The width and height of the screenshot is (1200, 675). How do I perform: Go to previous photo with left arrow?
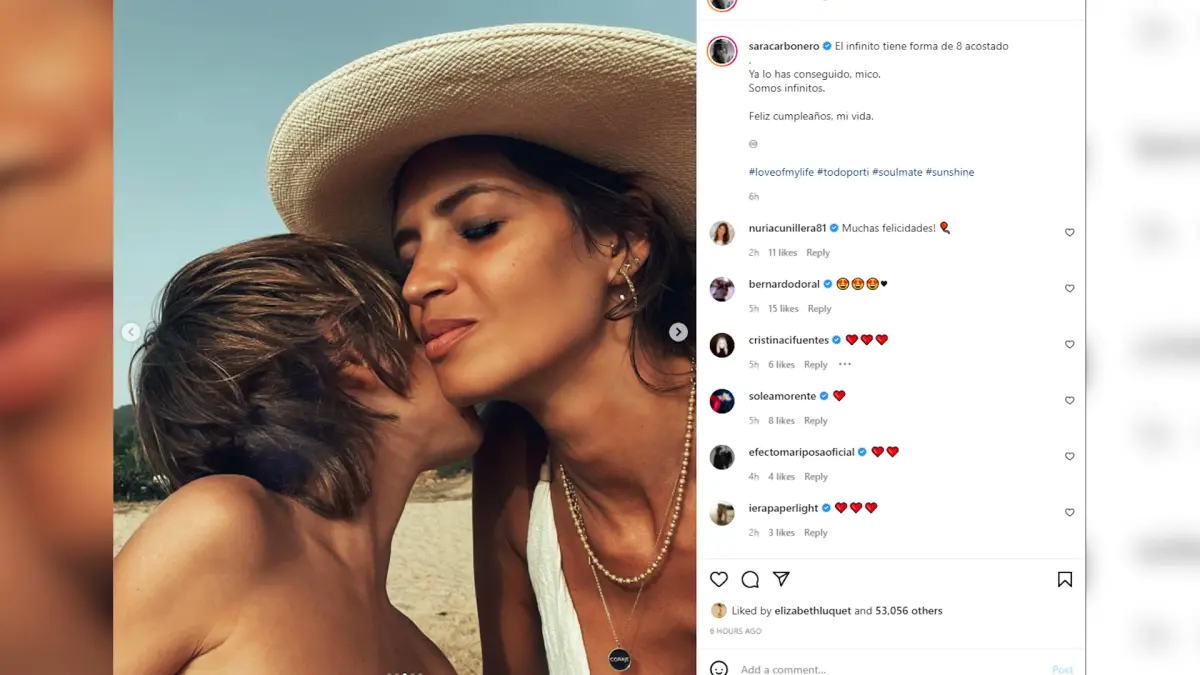pos(131,332)
